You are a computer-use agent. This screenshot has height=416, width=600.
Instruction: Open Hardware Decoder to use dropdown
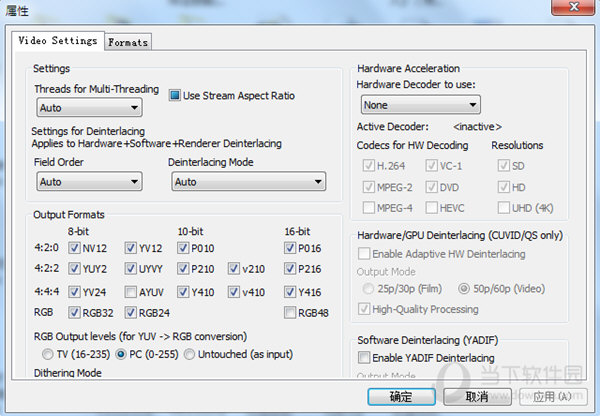(421, 105)
